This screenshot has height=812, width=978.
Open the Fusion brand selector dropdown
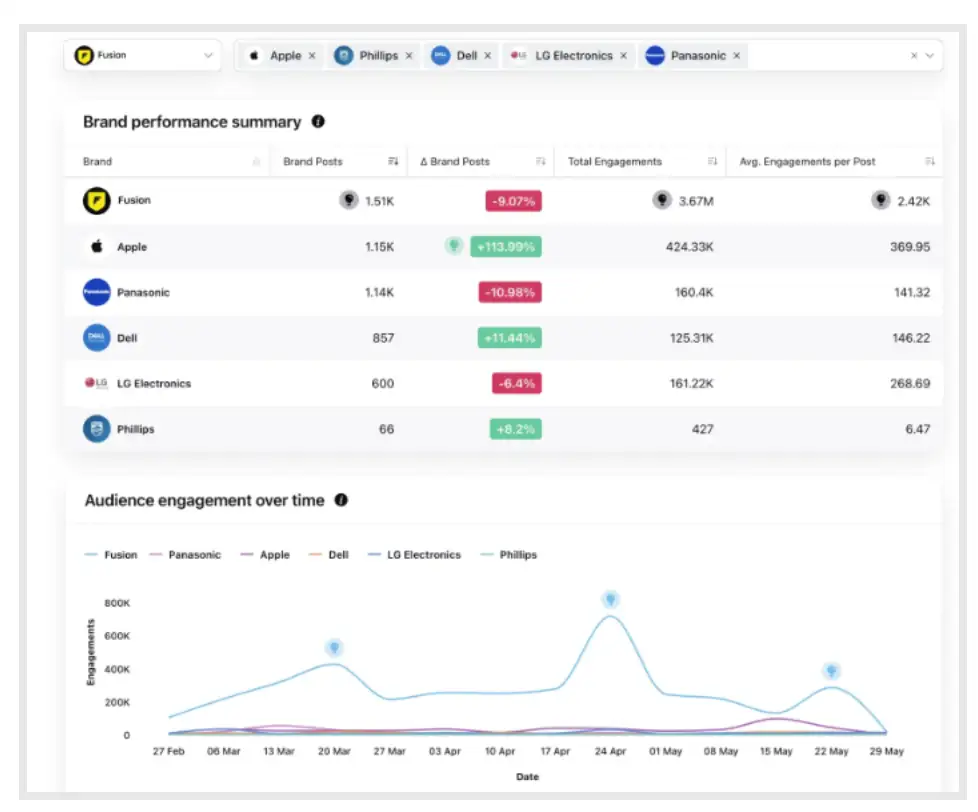coord(143,56)
